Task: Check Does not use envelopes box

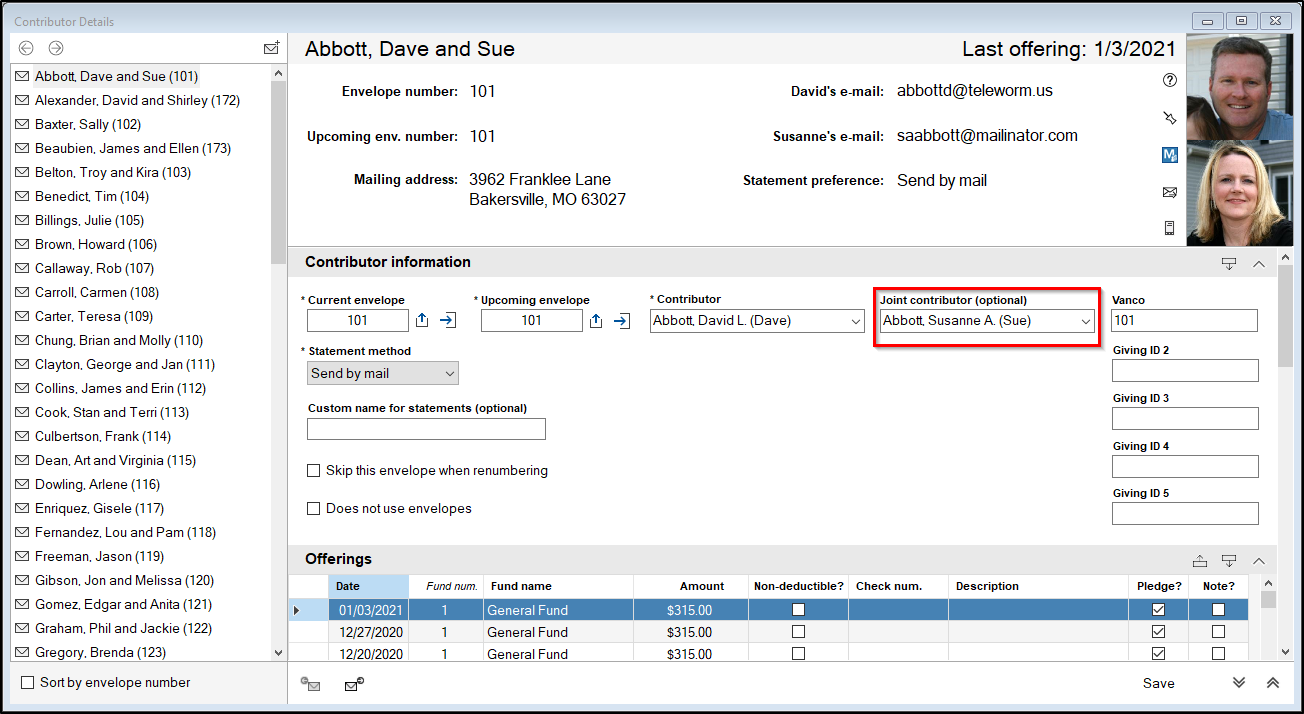Action: coord(314,509)
